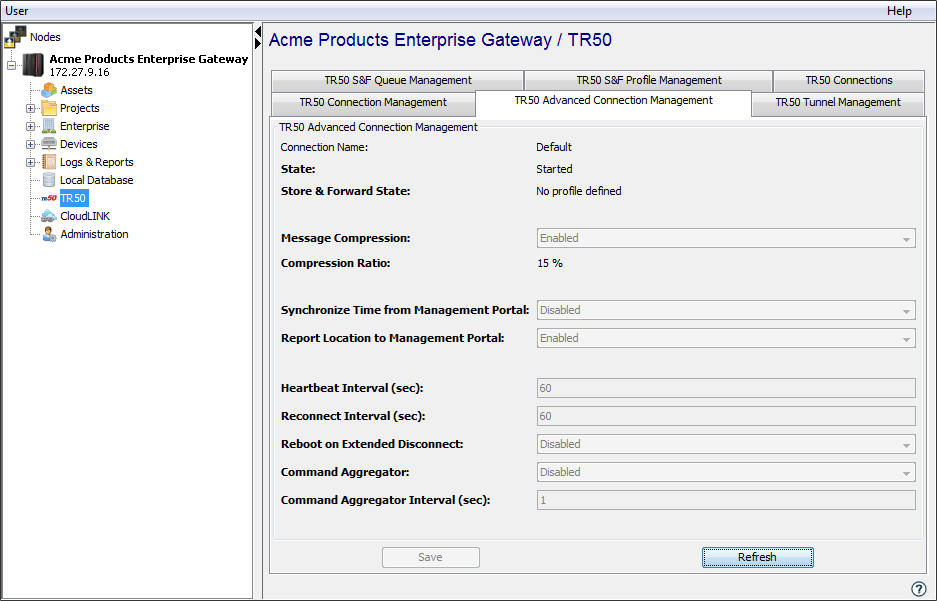This screenshot has width=937, height=601.
Task: Collapse the left panel with upper splitter arrow
Action: coord(258,31)
